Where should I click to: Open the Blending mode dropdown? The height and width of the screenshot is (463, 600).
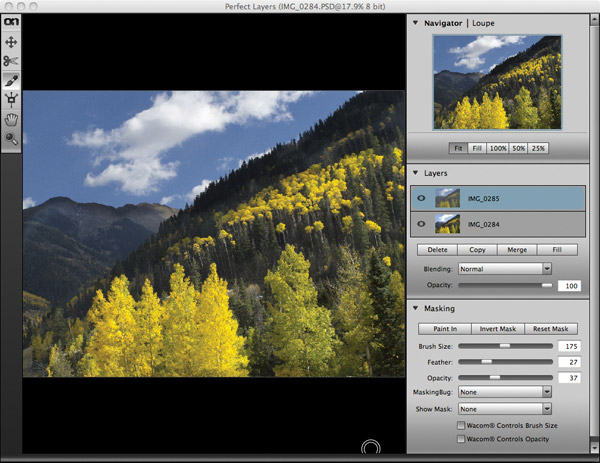505,269
